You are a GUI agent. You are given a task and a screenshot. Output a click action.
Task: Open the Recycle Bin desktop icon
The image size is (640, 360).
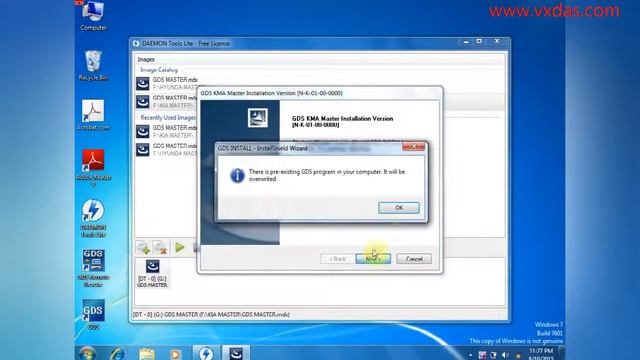93,65
